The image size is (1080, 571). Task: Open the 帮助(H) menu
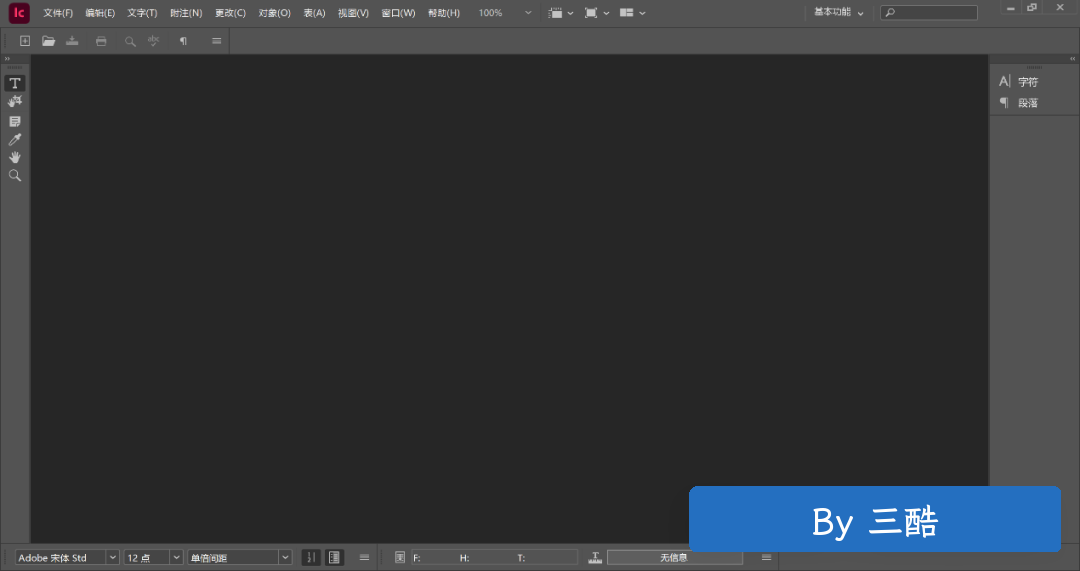coord(444,13)
